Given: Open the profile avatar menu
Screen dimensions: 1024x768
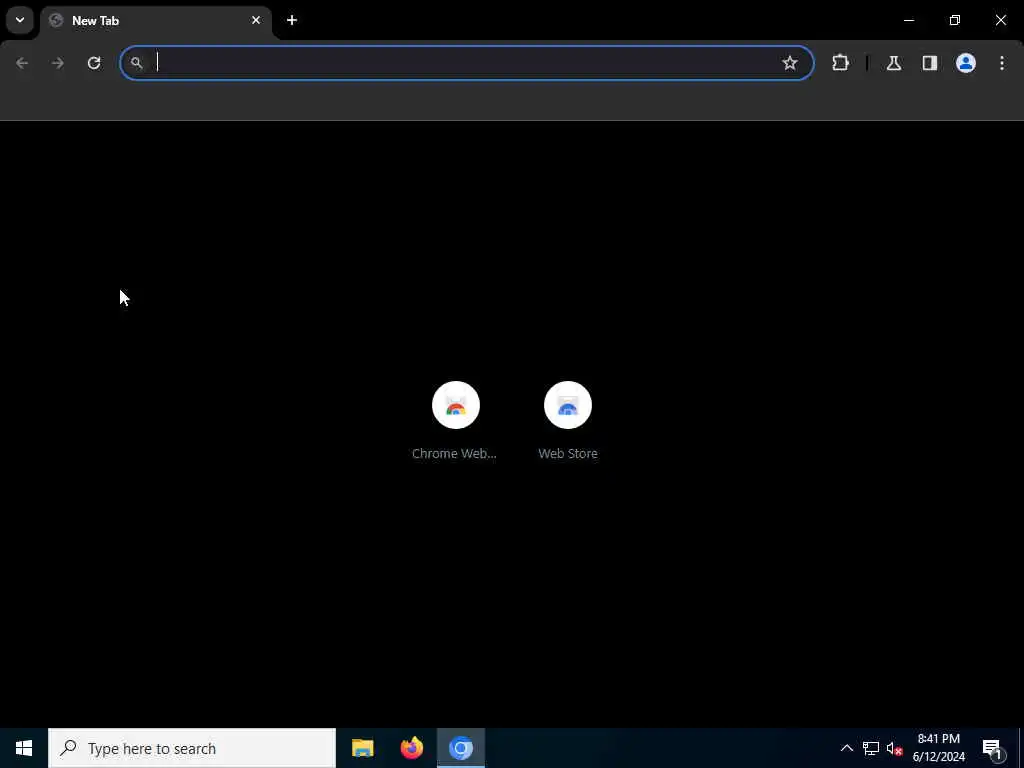Looking at the screenshot, I should (x=966, y=63).
